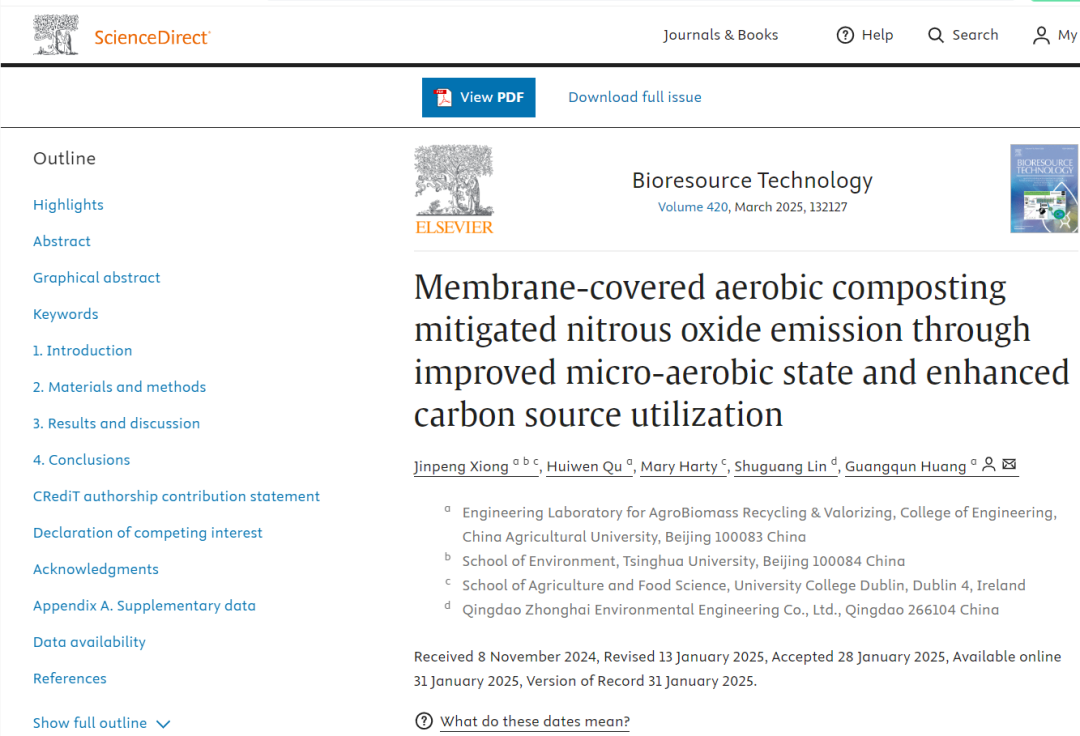
Task: Click Download full issue link
Action: tap(635, 97)
